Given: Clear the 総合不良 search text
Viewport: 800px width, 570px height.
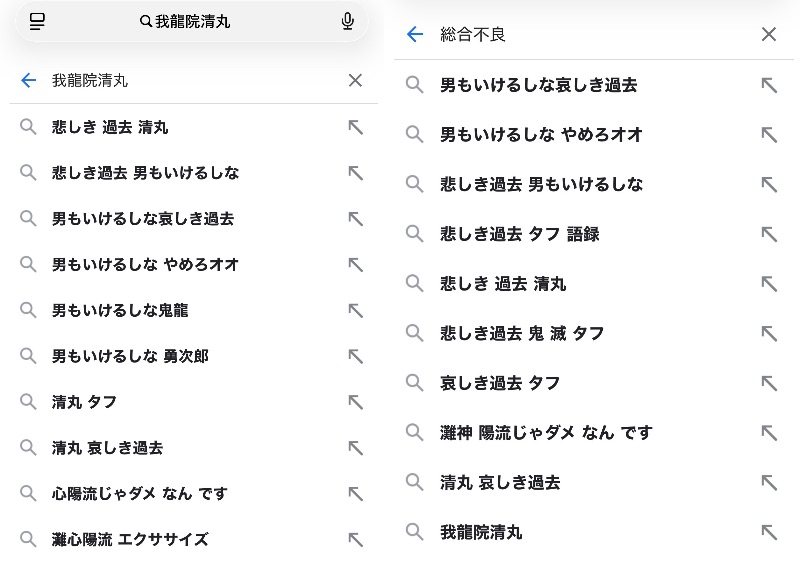Looking at the screenshot, I should tap(768, 34).
